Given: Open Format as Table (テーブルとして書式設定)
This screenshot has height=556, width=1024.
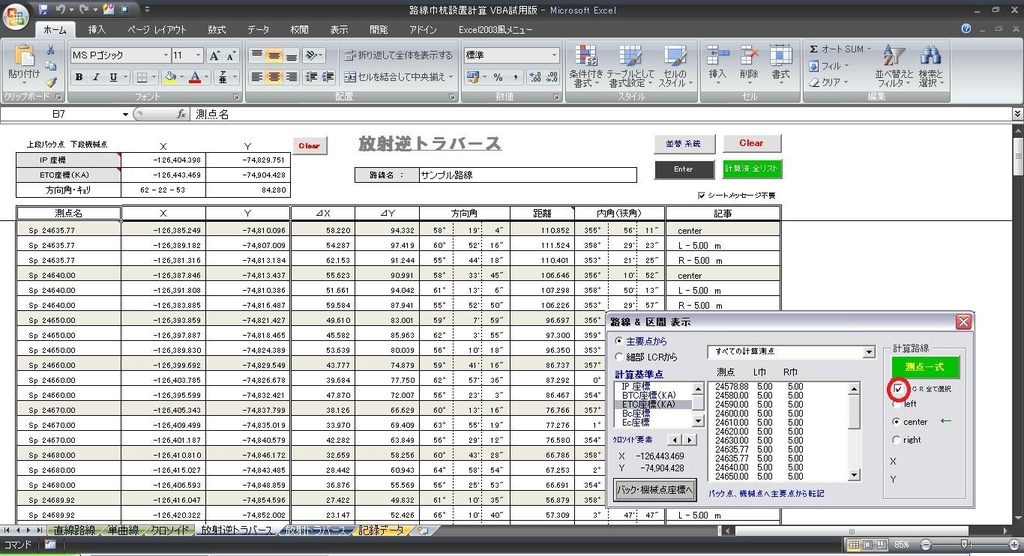Looking at the screenshot, I should (630, 66).
